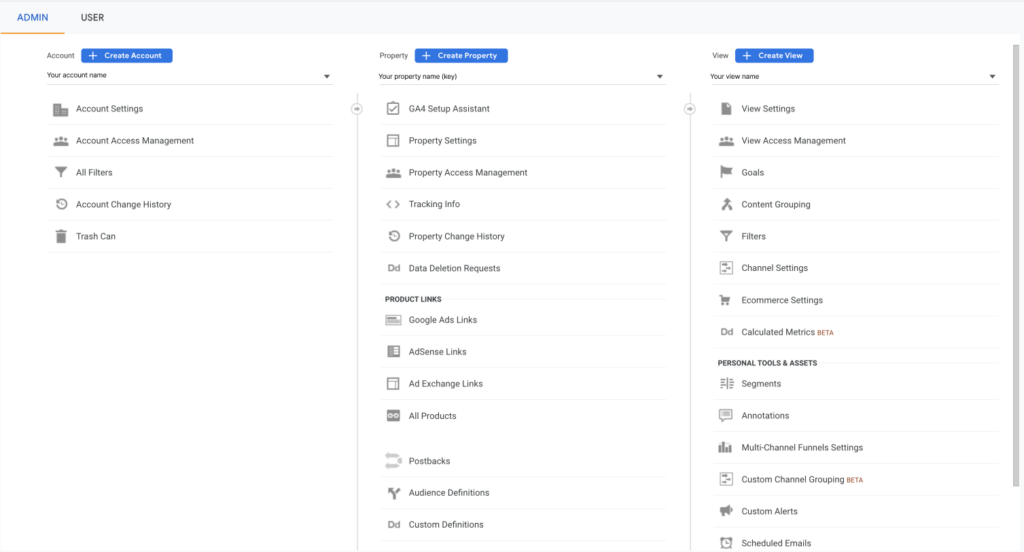Switch to the USER tab
Image resolution: width=1024 pixels, height=552 pixels.
[92, 17]
